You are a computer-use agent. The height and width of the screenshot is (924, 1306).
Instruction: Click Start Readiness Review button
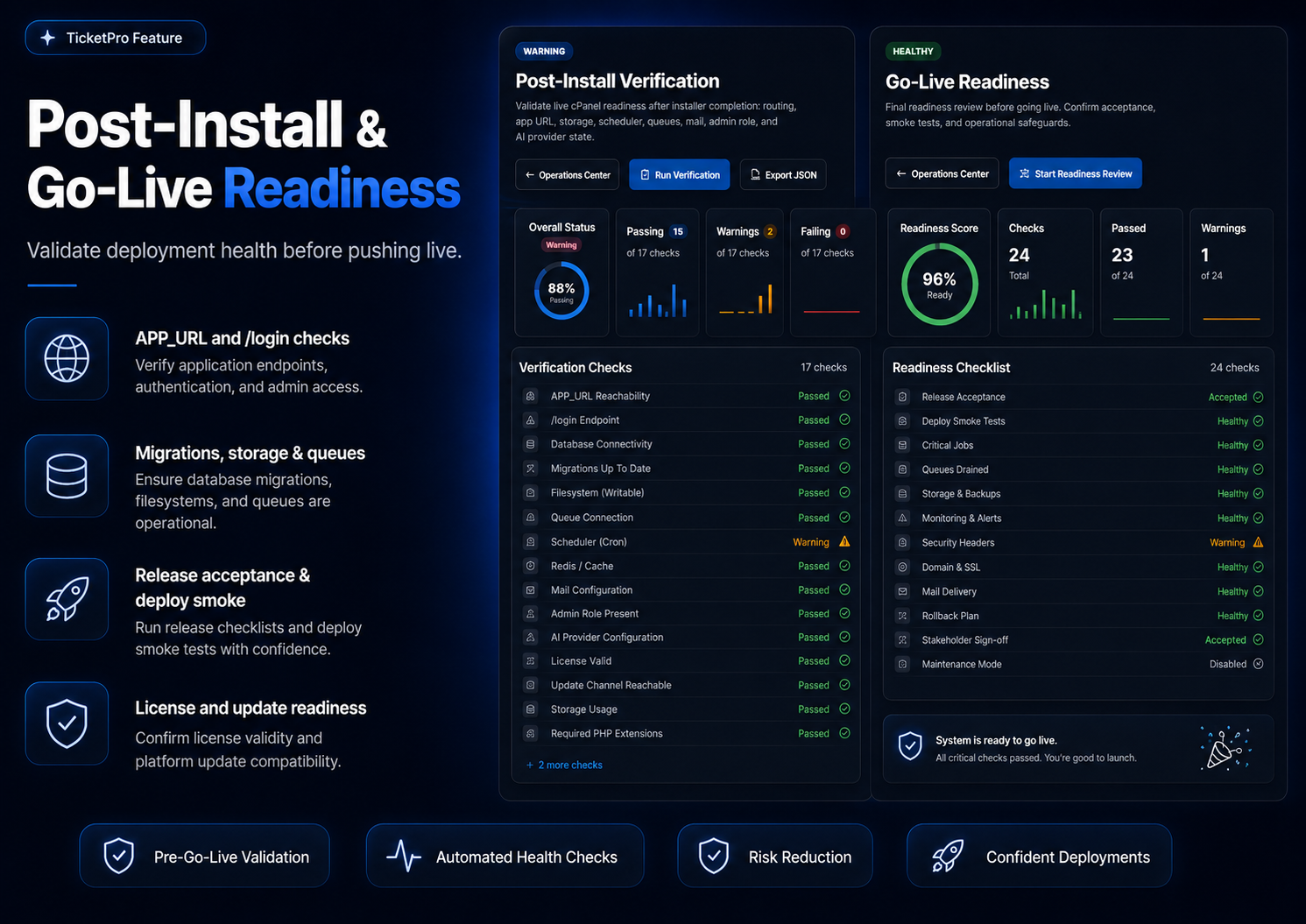[1076, 173]
